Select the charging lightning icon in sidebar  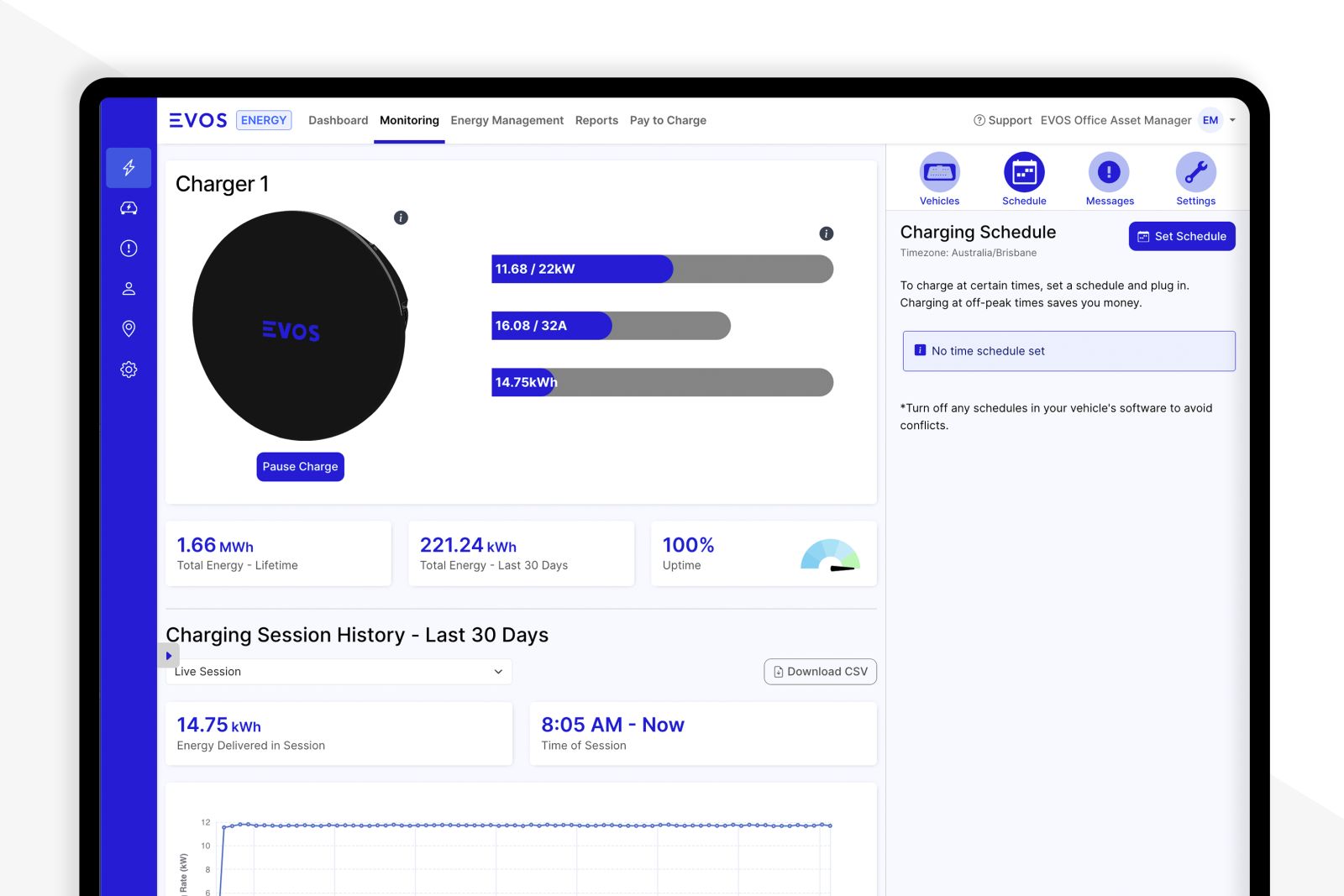[128, 168]
